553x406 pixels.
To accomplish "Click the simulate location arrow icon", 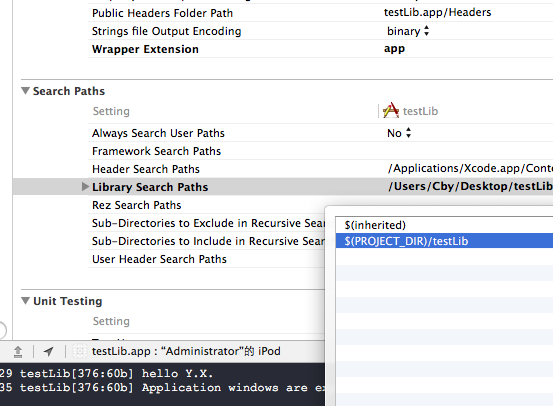I will pyautogui.click(x=49, y=351).
